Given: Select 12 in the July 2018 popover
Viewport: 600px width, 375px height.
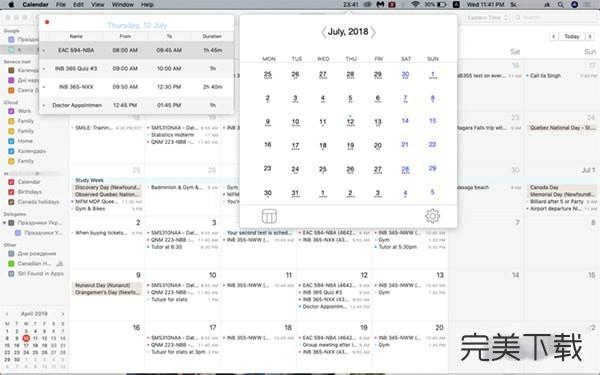Looking at the screenshot, I should (350, 122).
